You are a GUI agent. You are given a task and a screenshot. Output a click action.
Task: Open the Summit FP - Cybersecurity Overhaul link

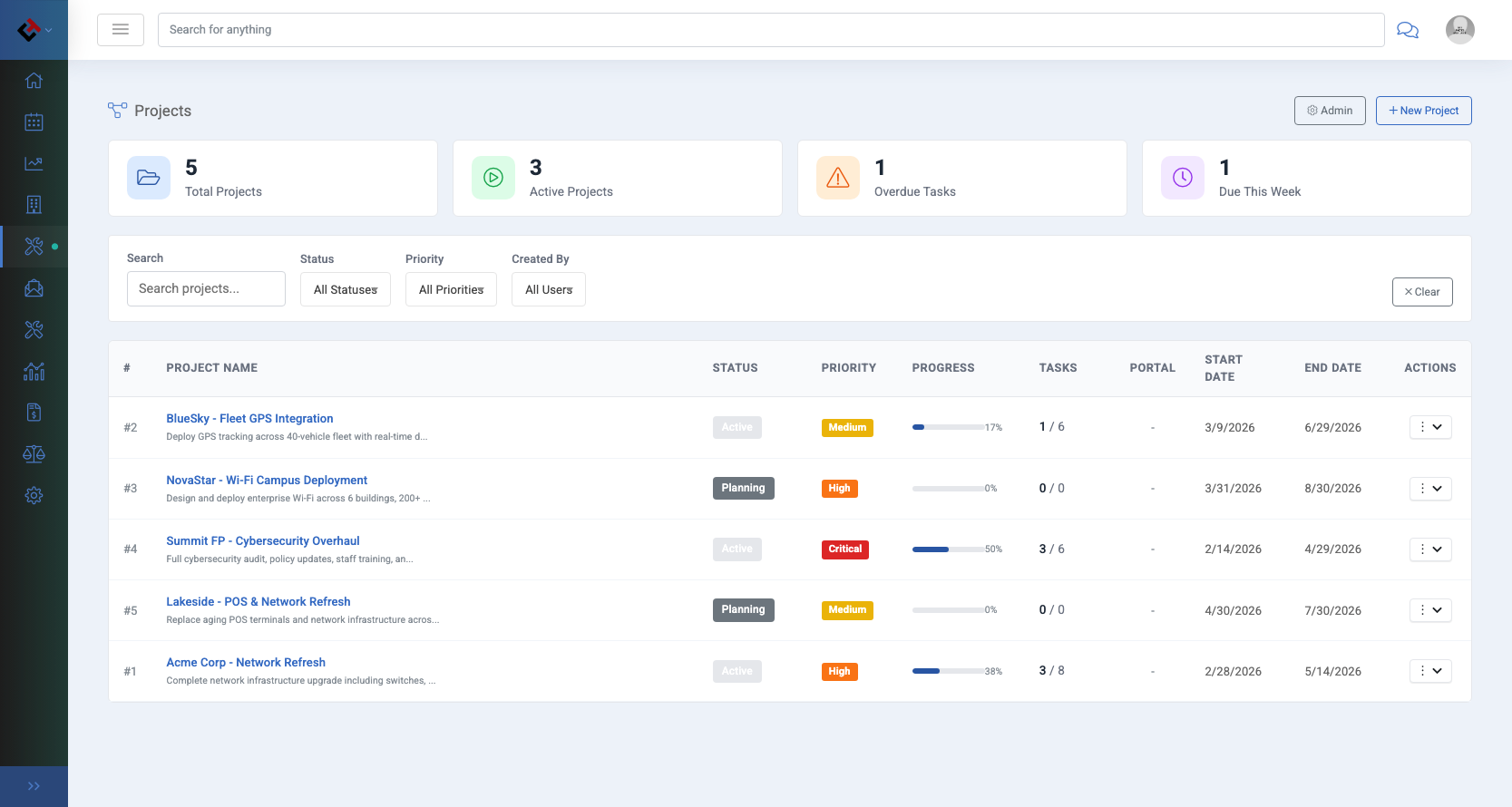tap(263, 541)
